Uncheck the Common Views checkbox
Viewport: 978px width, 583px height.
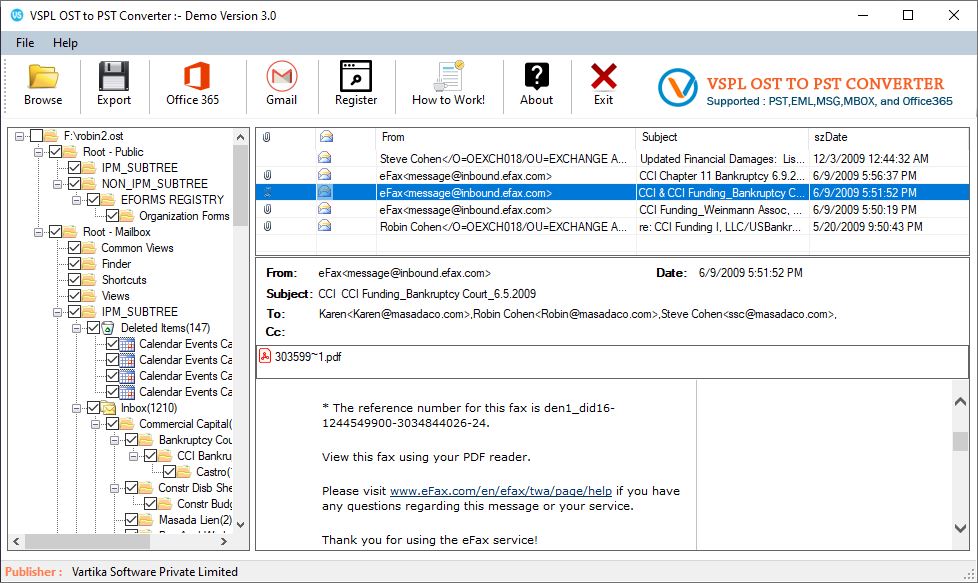coord(74,248)
